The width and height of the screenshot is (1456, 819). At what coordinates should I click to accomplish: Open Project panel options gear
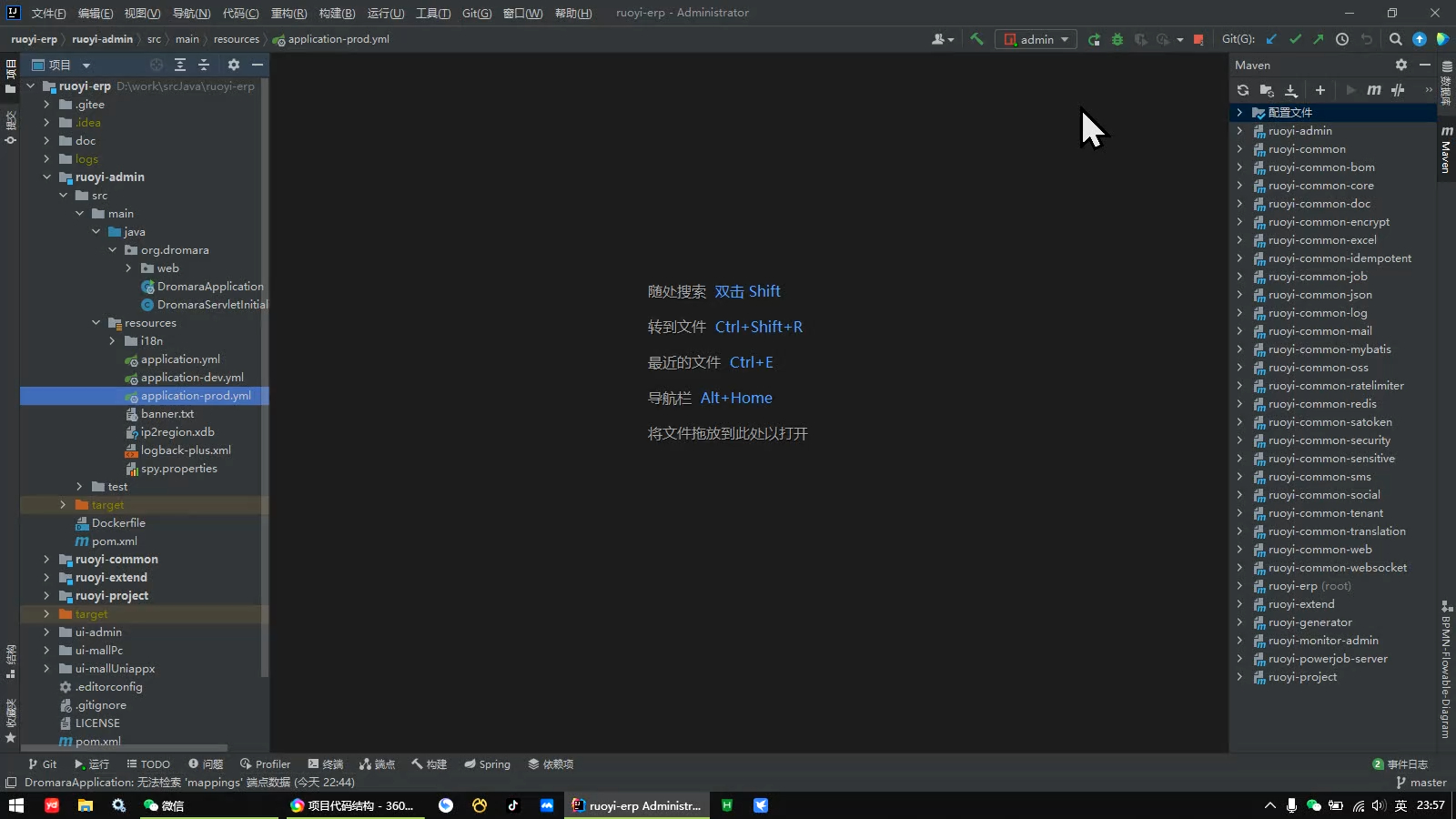(234, 65)
